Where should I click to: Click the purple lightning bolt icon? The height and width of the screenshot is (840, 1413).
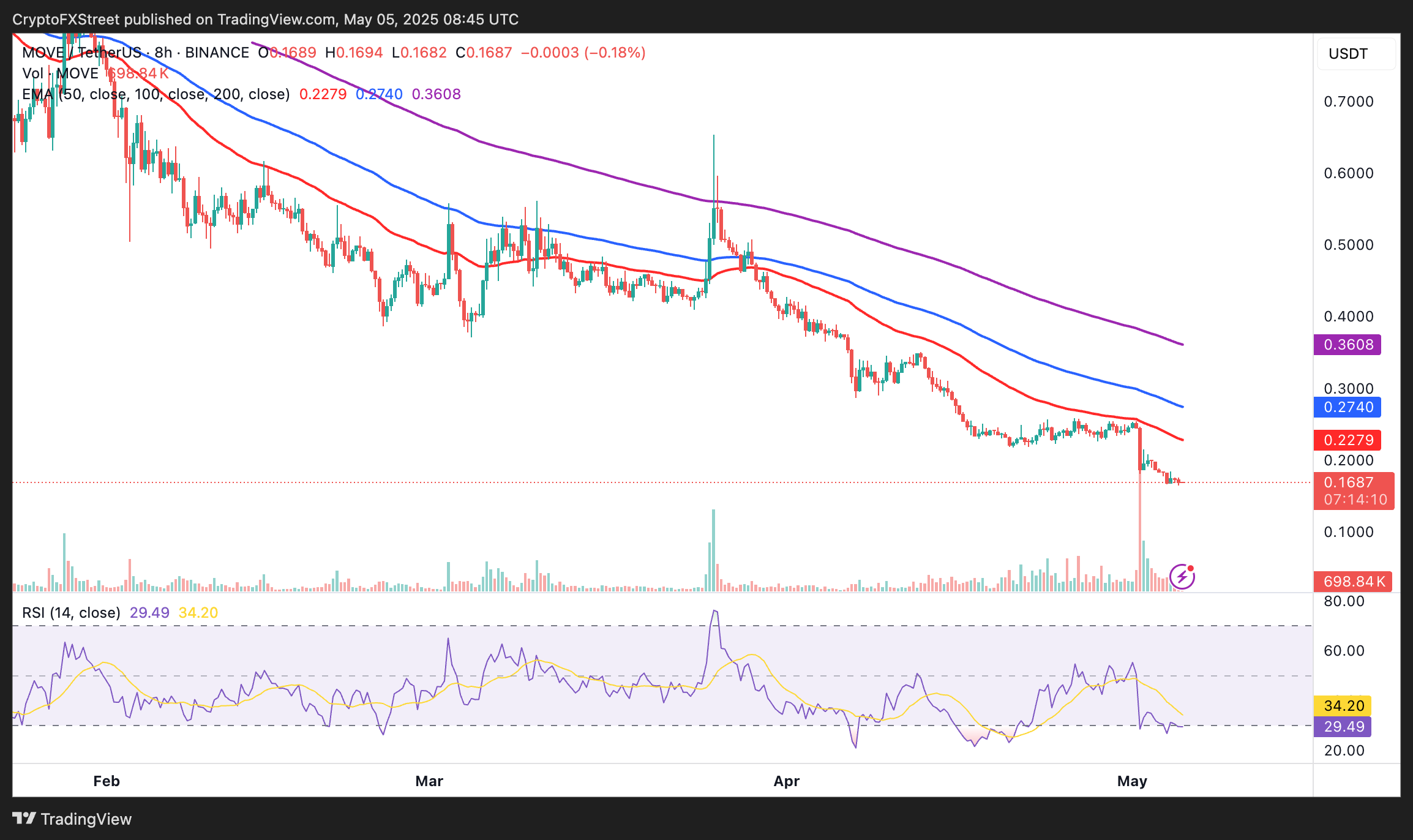click(x=1182, y=577)
